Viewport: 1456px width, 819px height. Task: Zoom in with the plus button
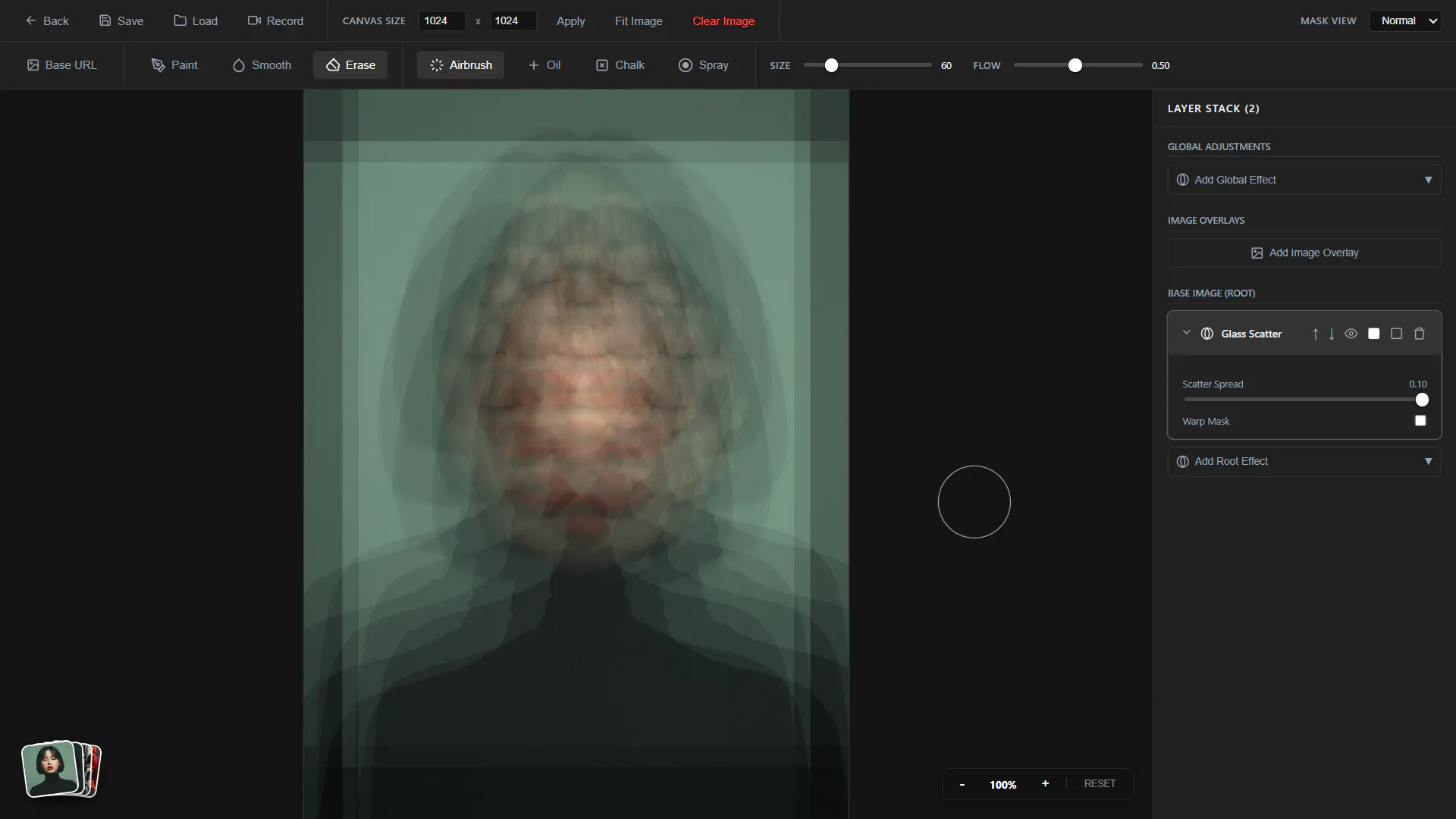tap(1045, 784)
